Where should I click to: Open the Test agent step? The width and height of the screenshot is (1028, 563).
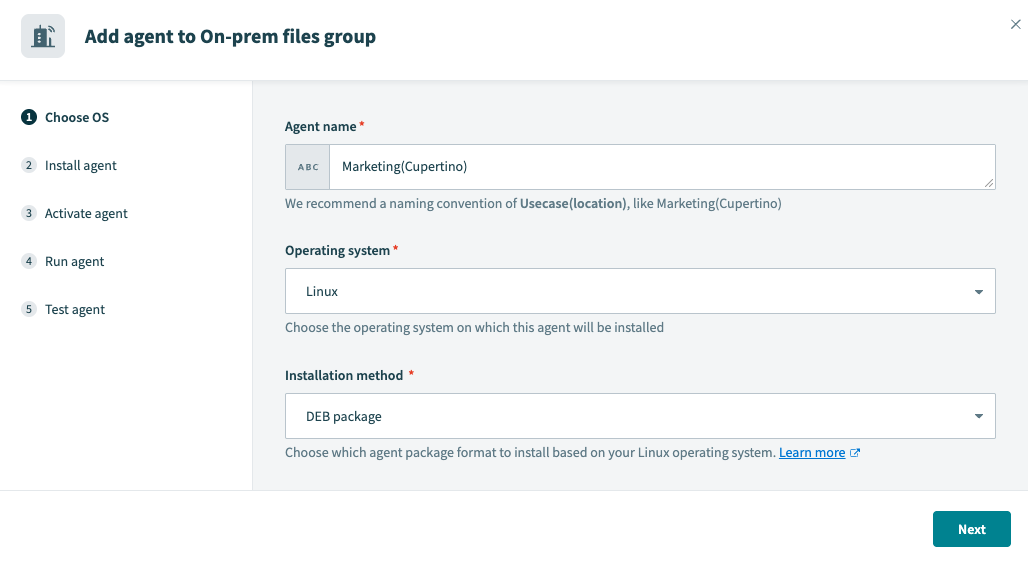coord(75,310)
